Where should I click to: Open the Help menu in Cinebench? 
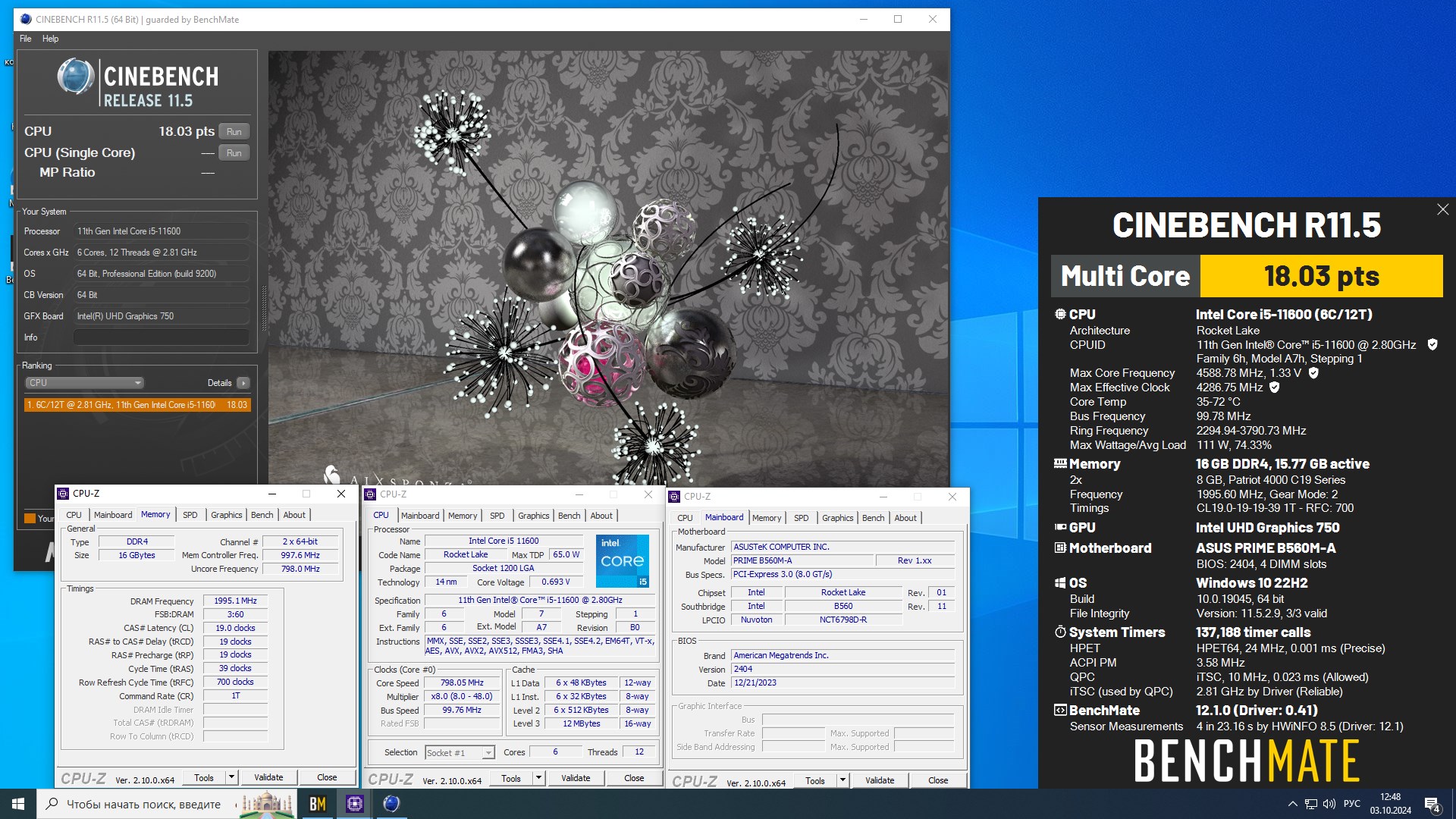[50, 39]
